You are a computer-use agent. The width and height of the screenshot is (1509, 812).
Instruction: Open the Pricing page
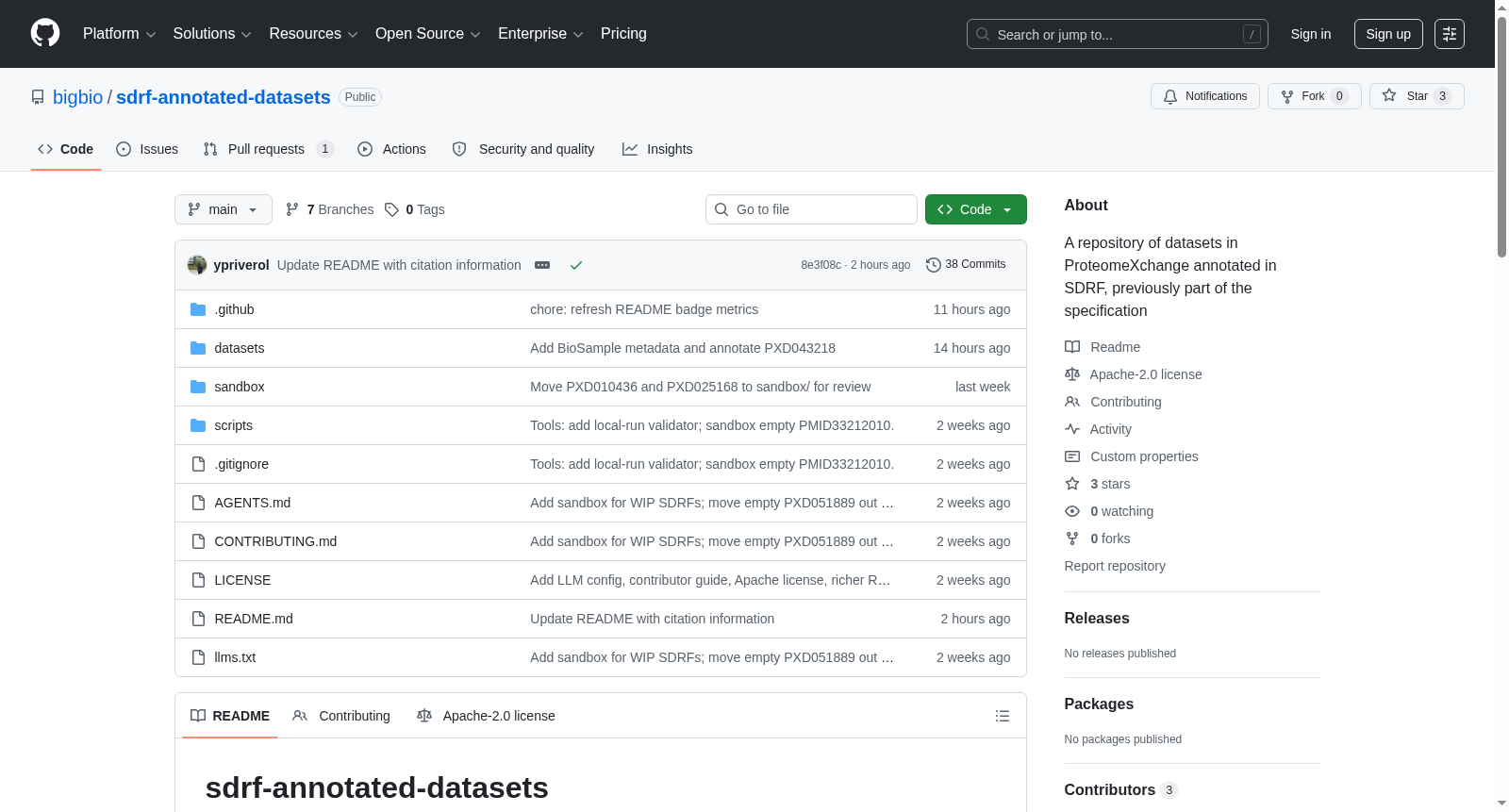(623, 34)
